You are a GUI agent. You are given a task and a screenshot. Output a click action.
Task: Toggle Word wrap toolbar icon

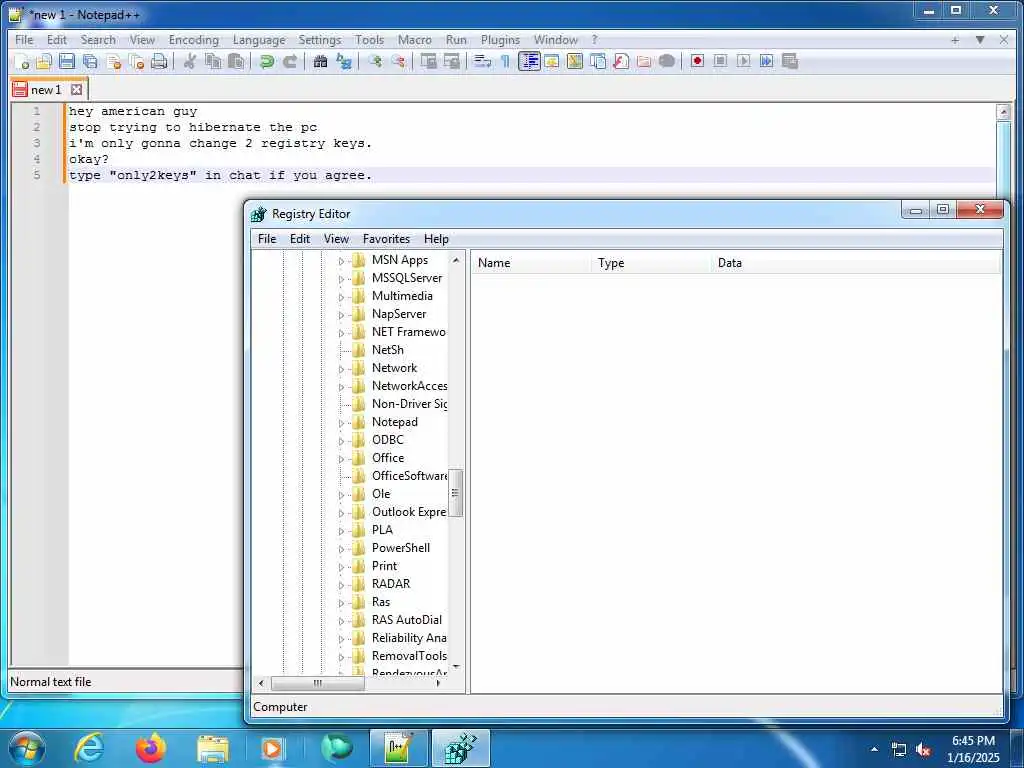point(482,61)
